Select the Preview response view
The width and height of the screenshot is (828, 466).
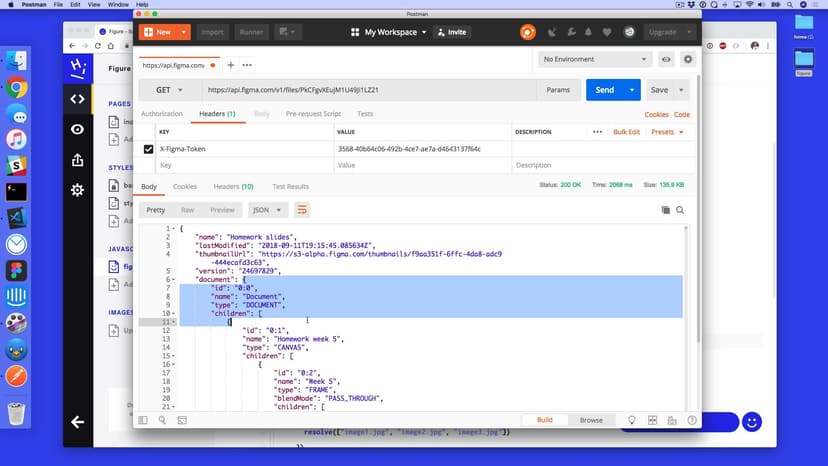tap(222, 210)
